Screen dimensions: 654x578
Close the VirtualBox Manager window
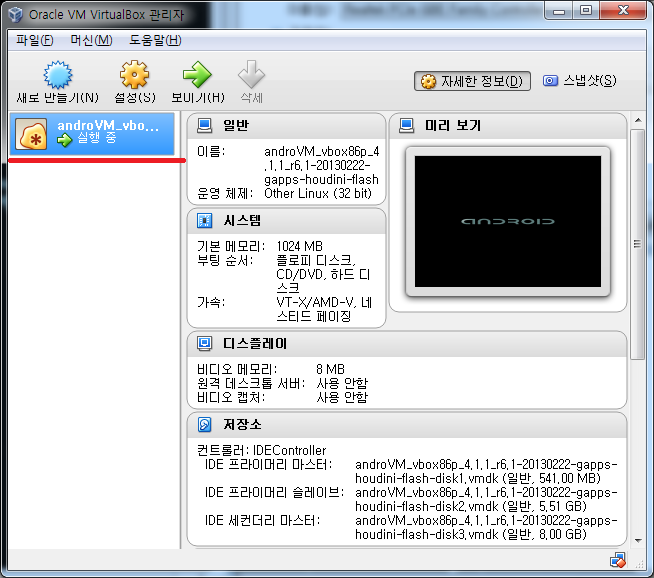pos(623,11)
